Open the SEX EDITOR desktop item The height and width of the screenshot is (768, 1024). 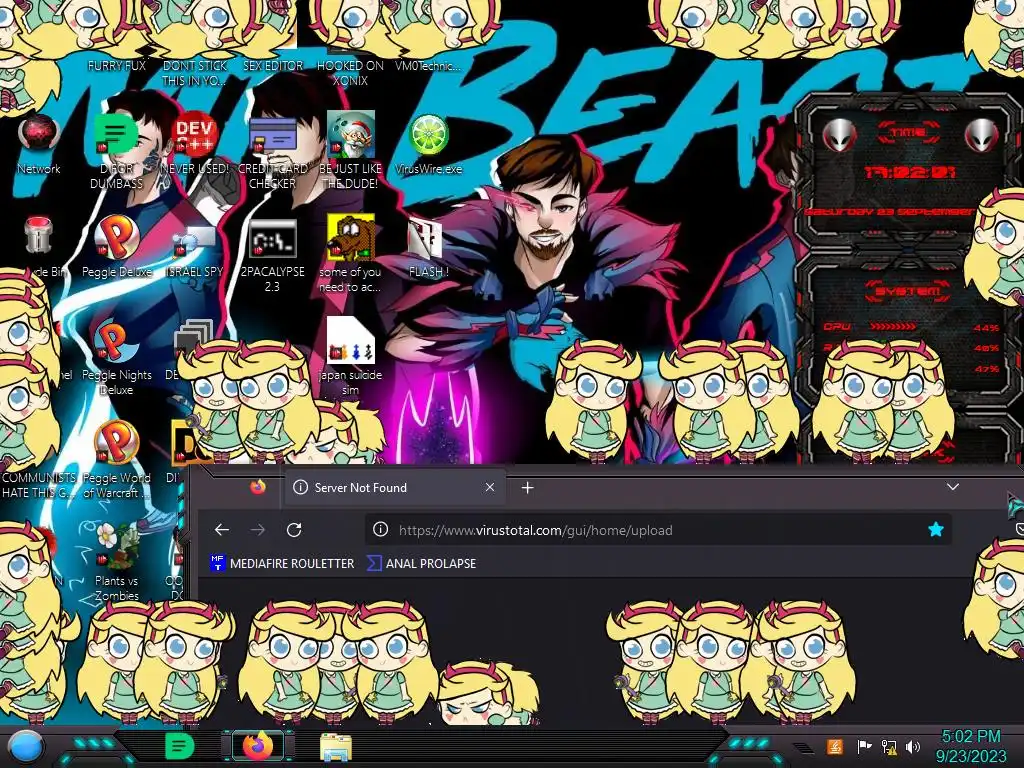(273, 65)
